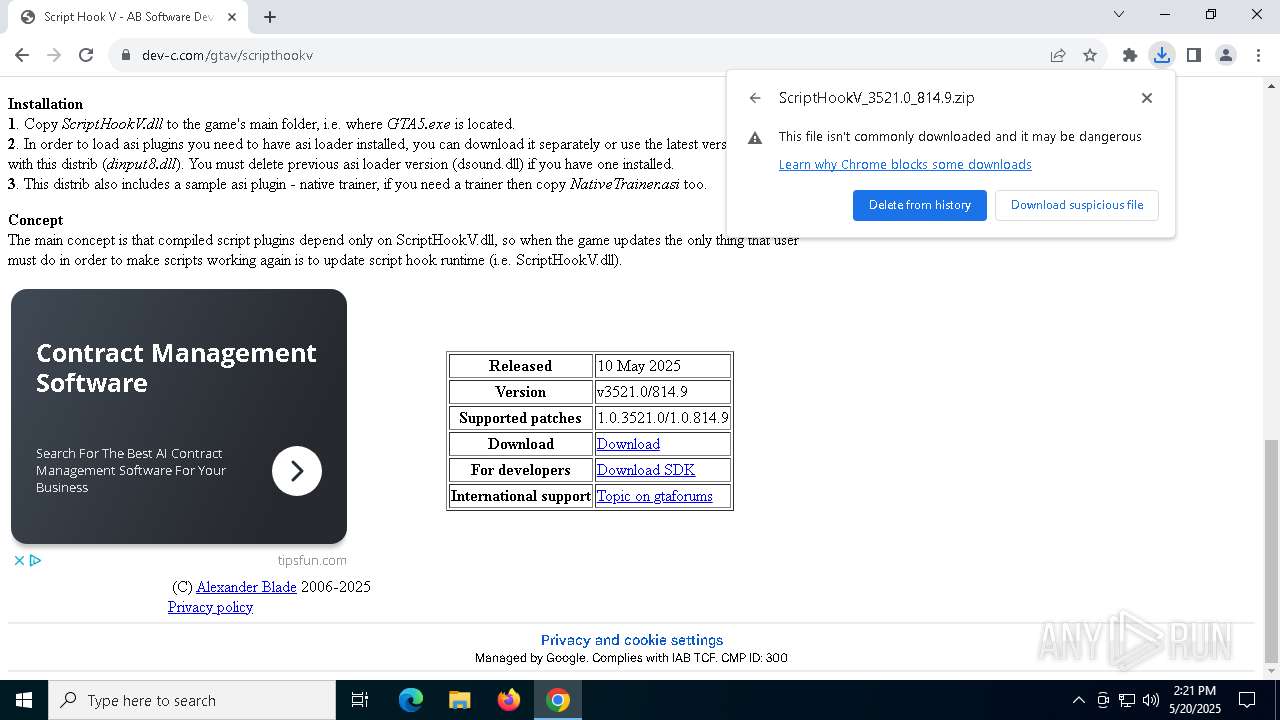Viewport: 1280px width, 720px height.
Task: Click Delete from history button
Action: pos(920,205)
